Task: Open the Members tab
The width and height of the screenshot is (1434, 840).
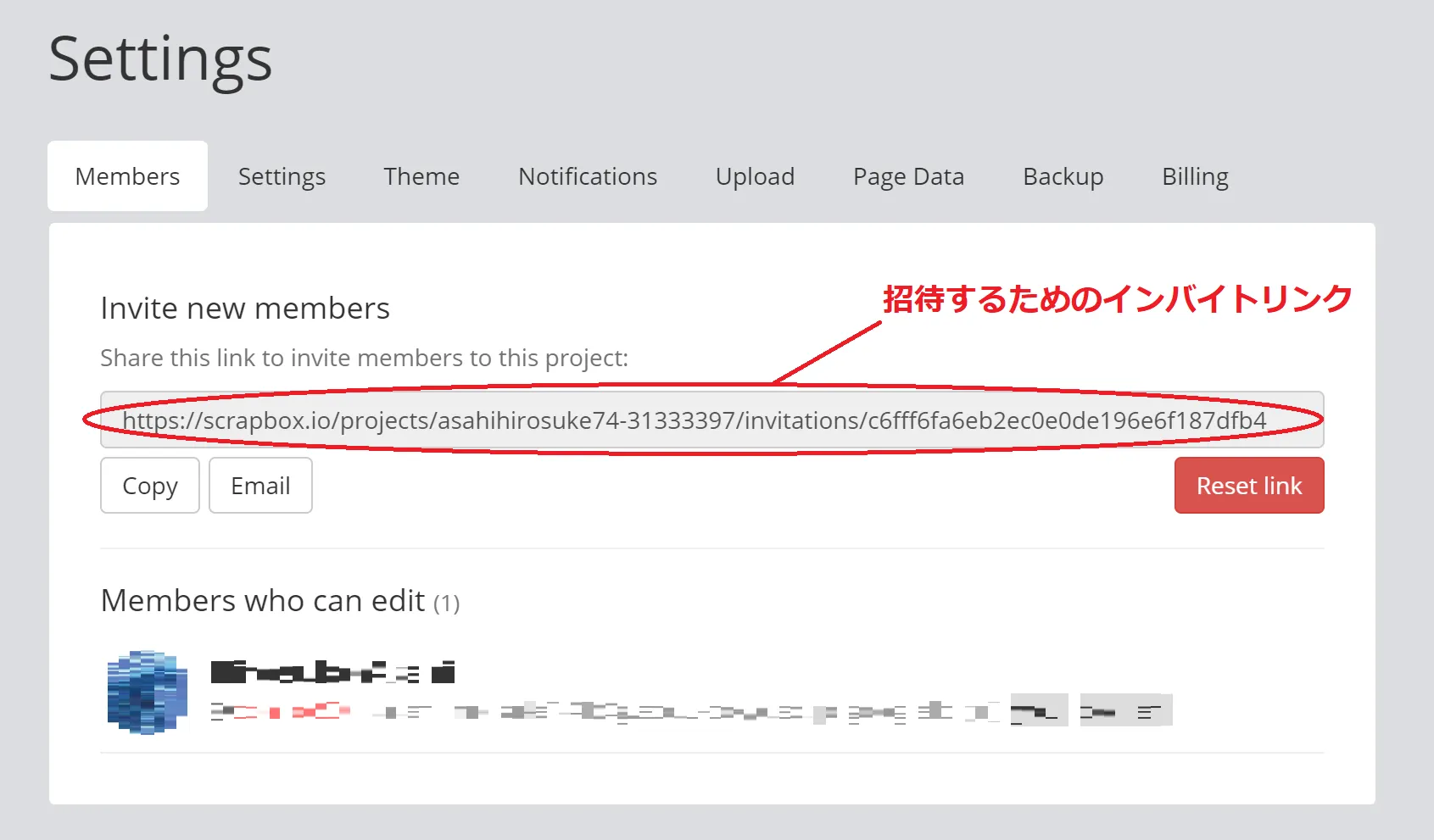Action: (127, 176)
